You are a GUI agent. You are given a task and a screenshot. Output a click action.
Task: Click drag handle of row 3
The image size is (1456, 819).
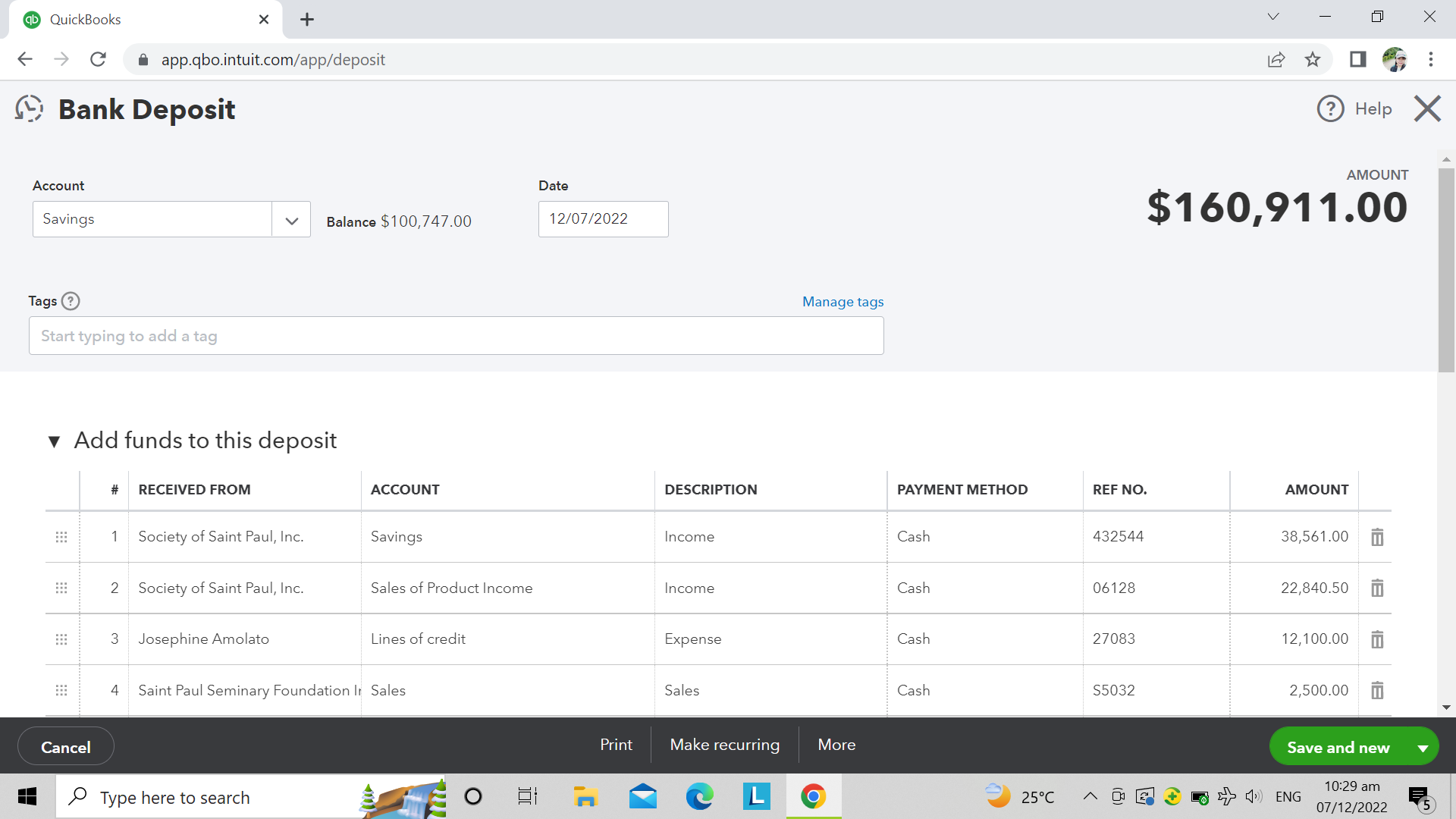click(x=61, y=639)
